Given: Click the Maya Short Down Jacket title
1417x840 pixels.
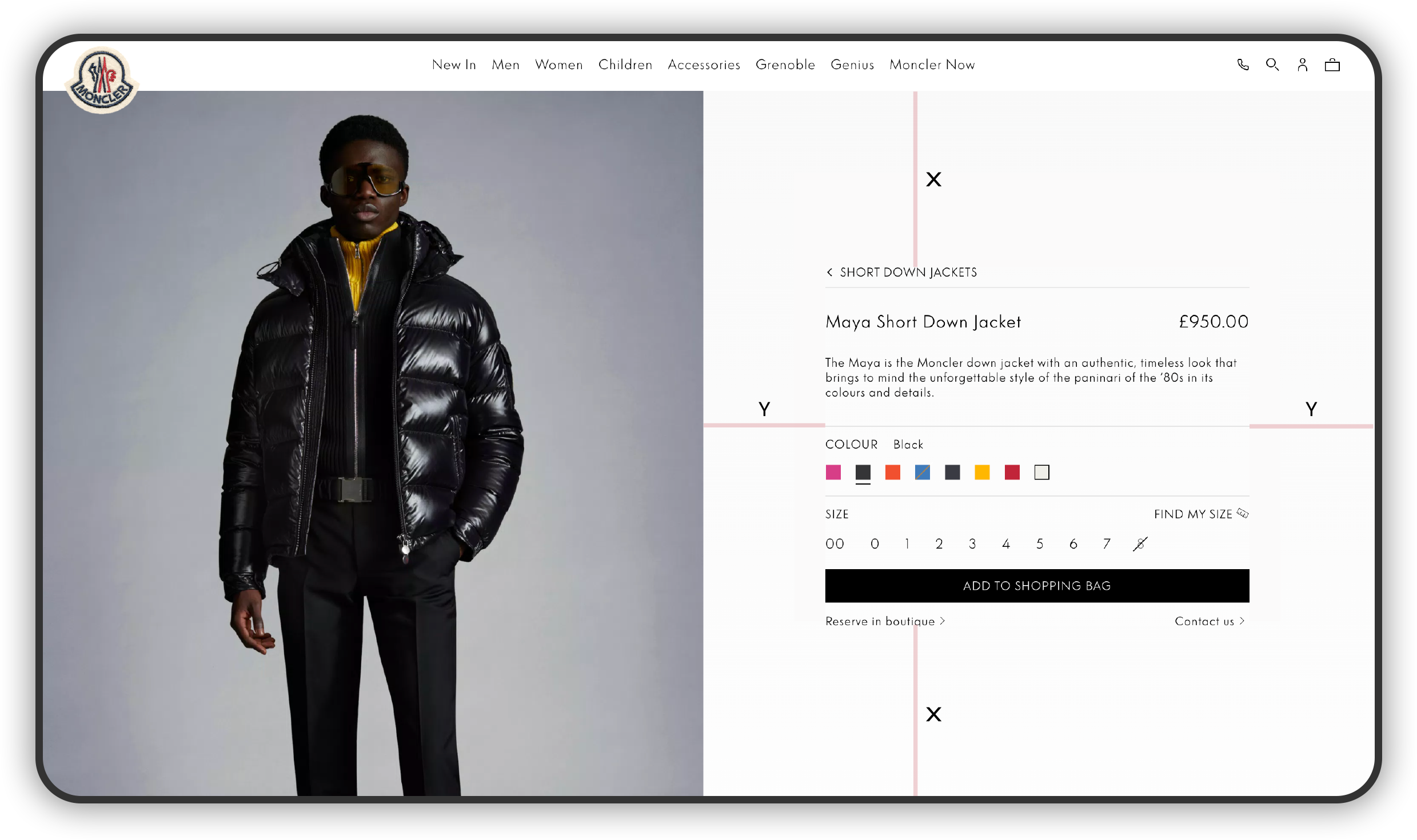Looking at the screenshot, I should click(923, 322).
